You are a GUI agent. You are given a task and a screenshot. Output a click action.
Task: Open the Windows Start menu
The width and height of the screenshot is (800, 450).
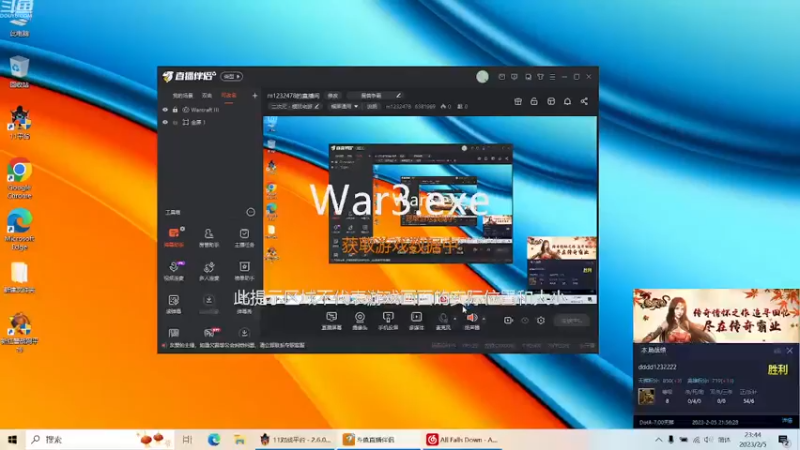pyautogui.click(x=12, y=439)
